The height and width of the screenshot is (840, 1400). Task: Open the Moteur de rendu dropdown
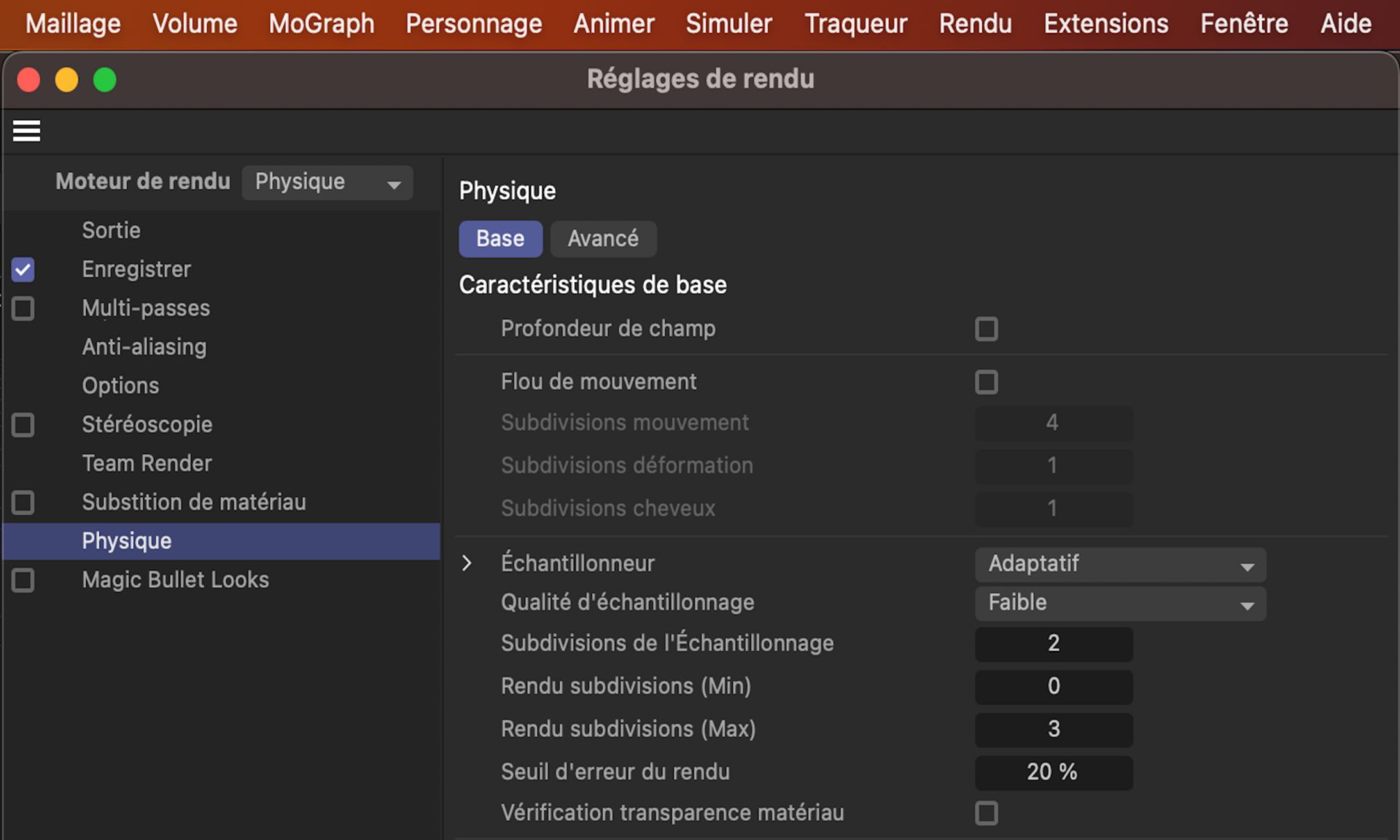click(x=327, y=182)
